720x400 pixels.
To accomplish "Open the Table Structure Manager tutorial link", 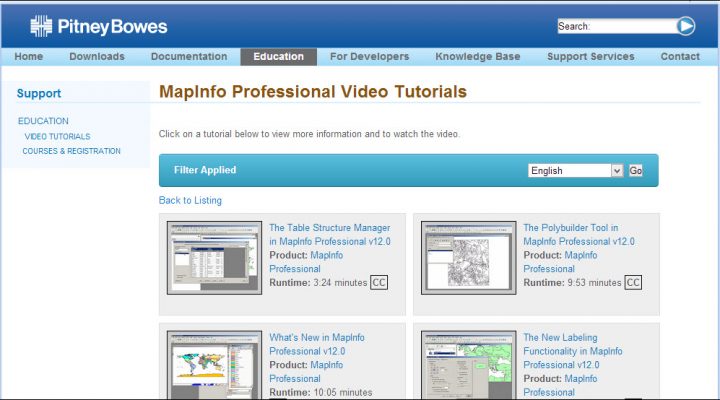I will [x=330, y=234].
